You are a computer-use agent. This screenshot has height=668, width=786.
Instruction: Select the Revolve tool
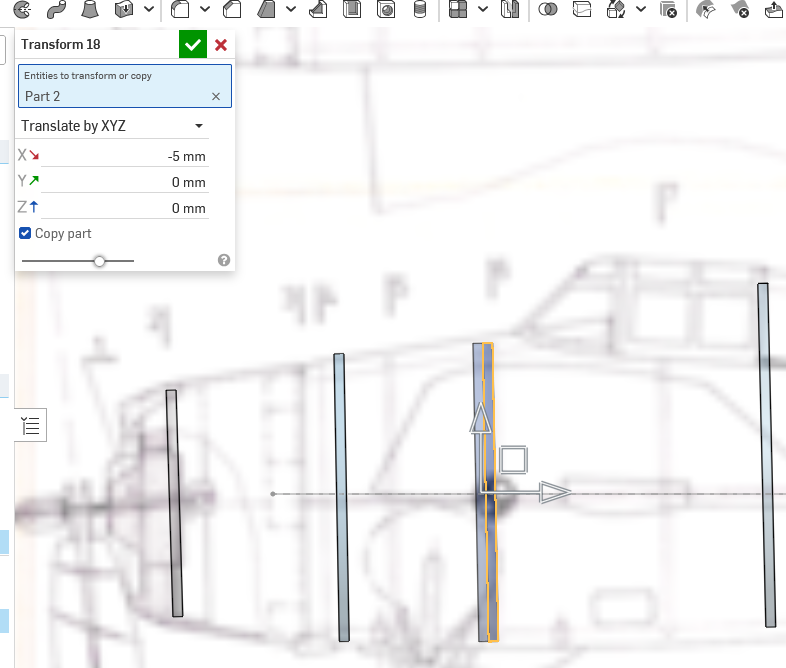point(22,9)
